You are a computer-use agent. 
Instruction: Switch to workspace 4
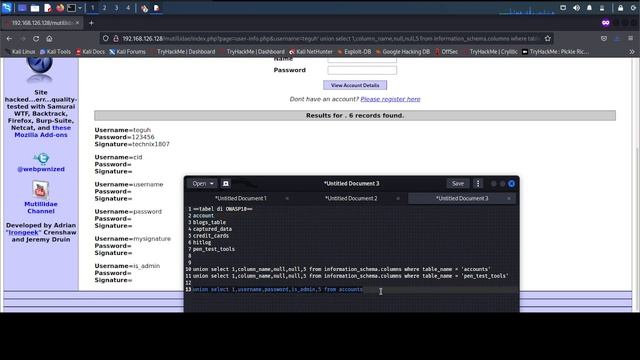tap(128, 8)
